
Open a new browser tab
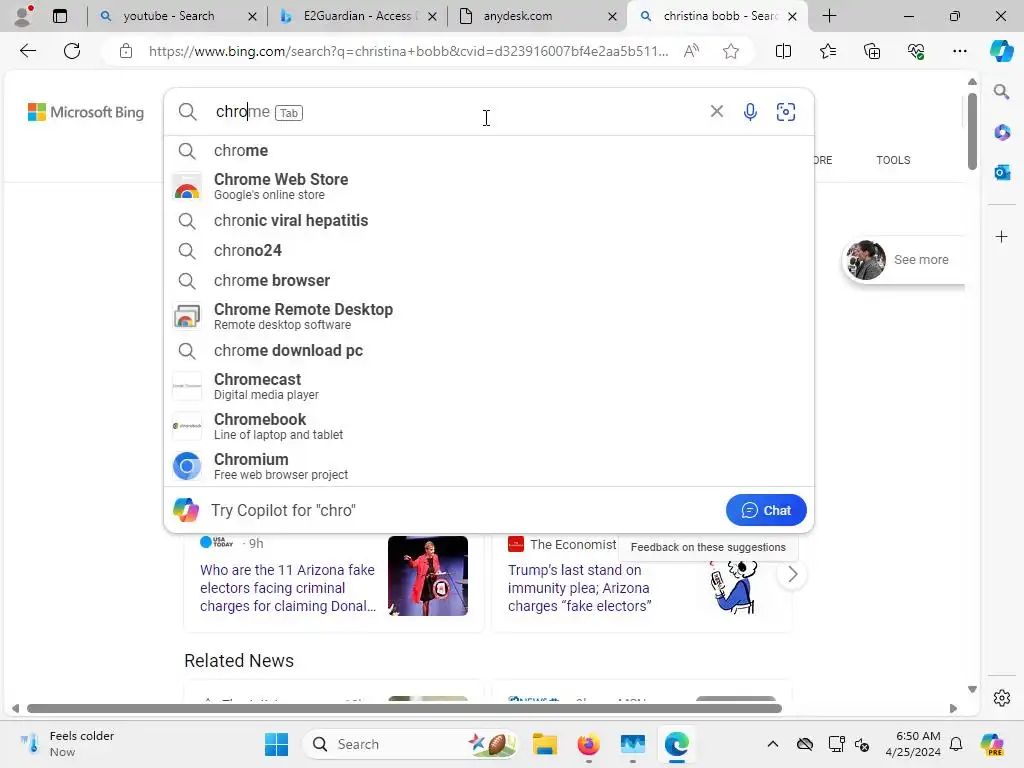[x=829, y=16]
